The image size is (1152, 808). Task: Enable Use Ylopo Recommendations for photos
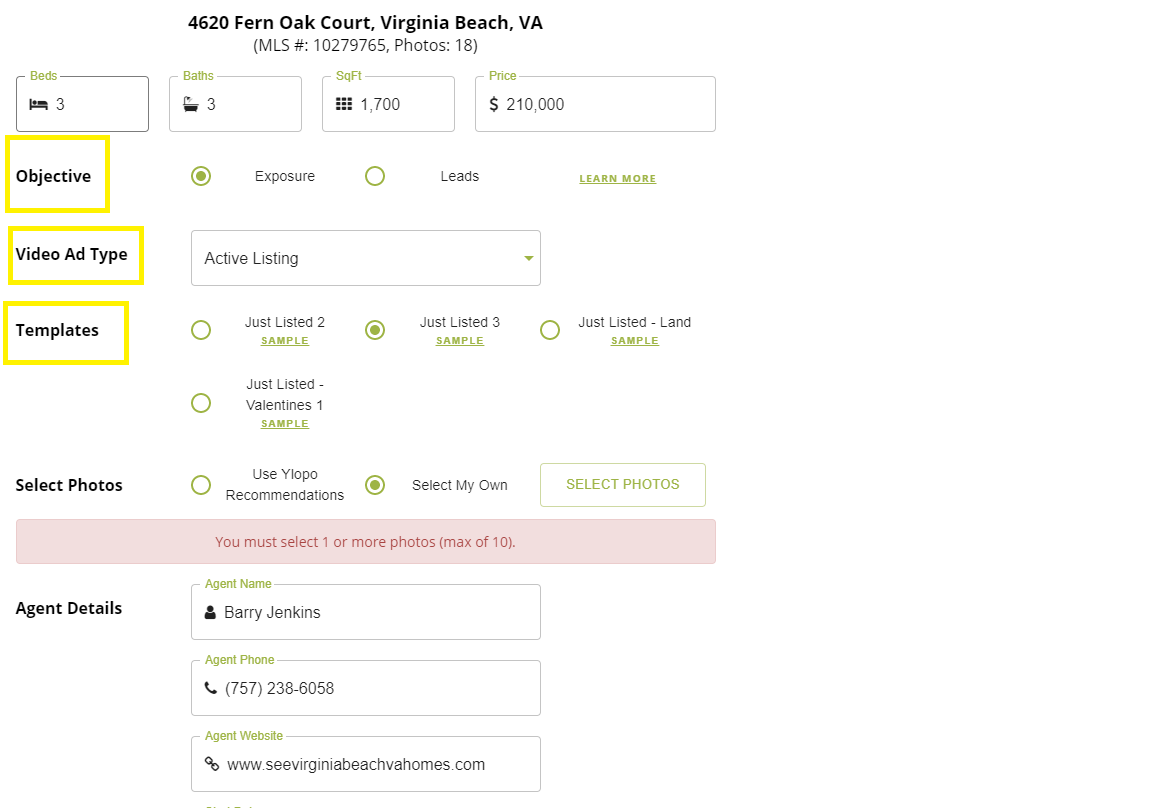pyautogui.click(x=201, y=485)
